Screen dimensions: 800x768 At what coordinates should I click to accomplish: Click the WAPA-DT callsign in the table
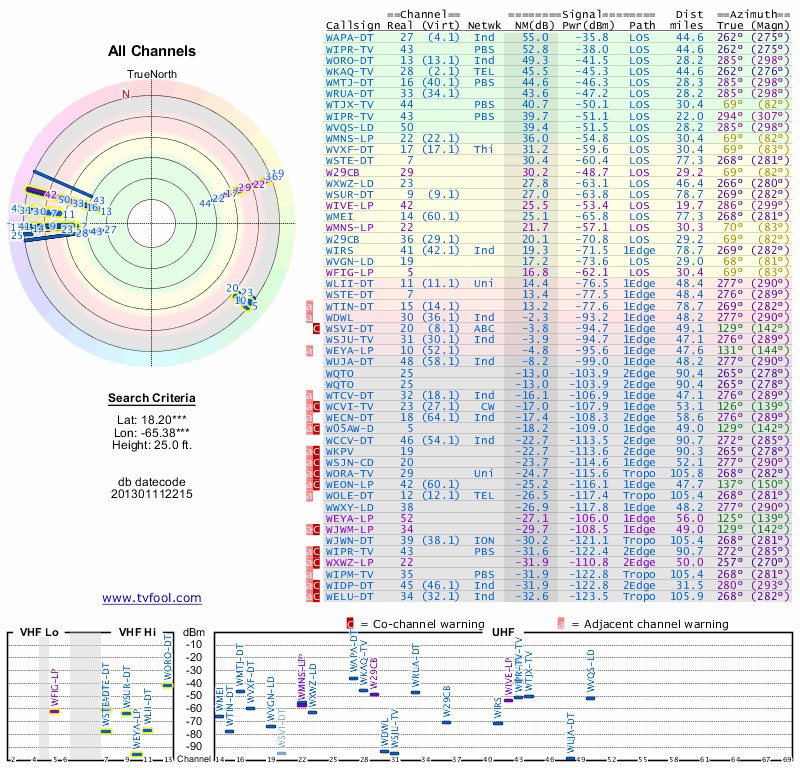[349, 38]
